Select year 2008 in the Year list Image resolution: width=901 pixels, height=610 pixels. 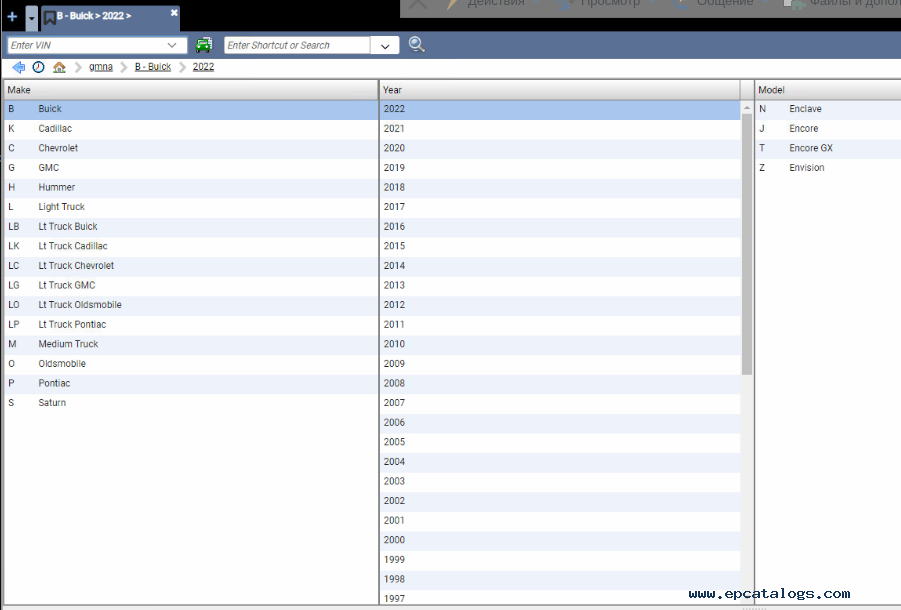(560, 383)
